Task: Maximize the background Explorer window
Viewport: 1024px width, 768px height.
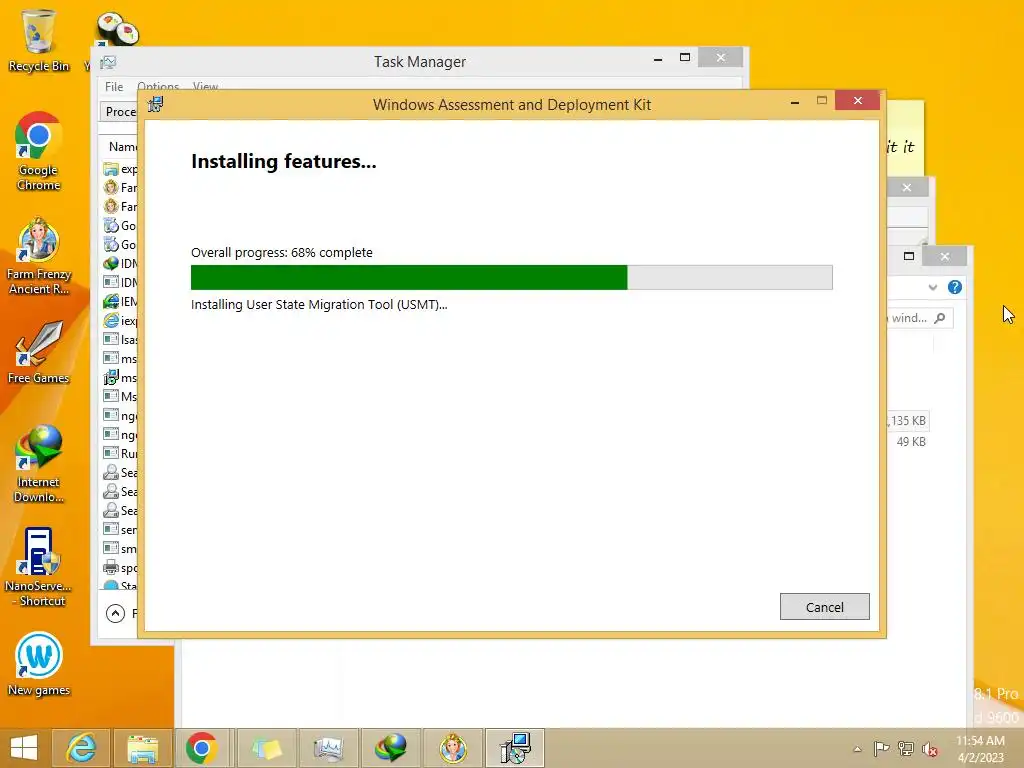Action: (x=908, y=256)
